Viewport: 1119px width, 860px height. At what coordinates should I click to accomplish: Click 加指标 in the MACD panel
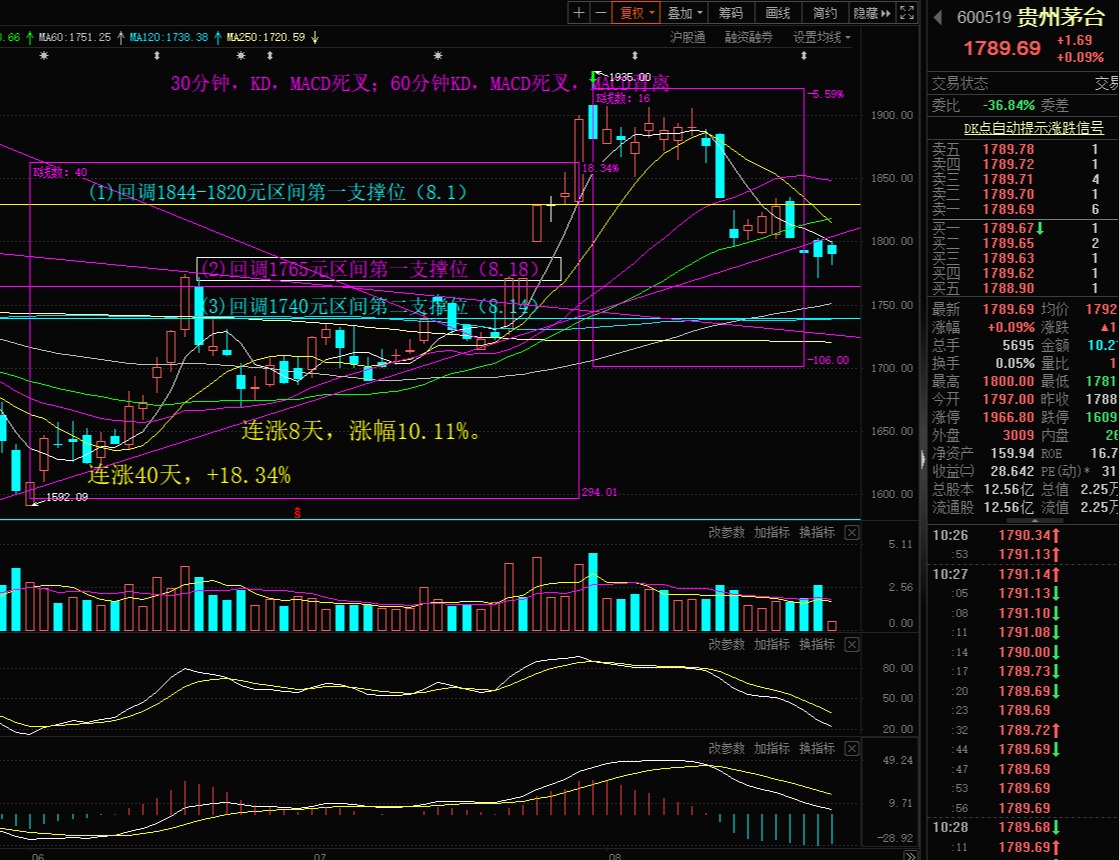(771, 749)
